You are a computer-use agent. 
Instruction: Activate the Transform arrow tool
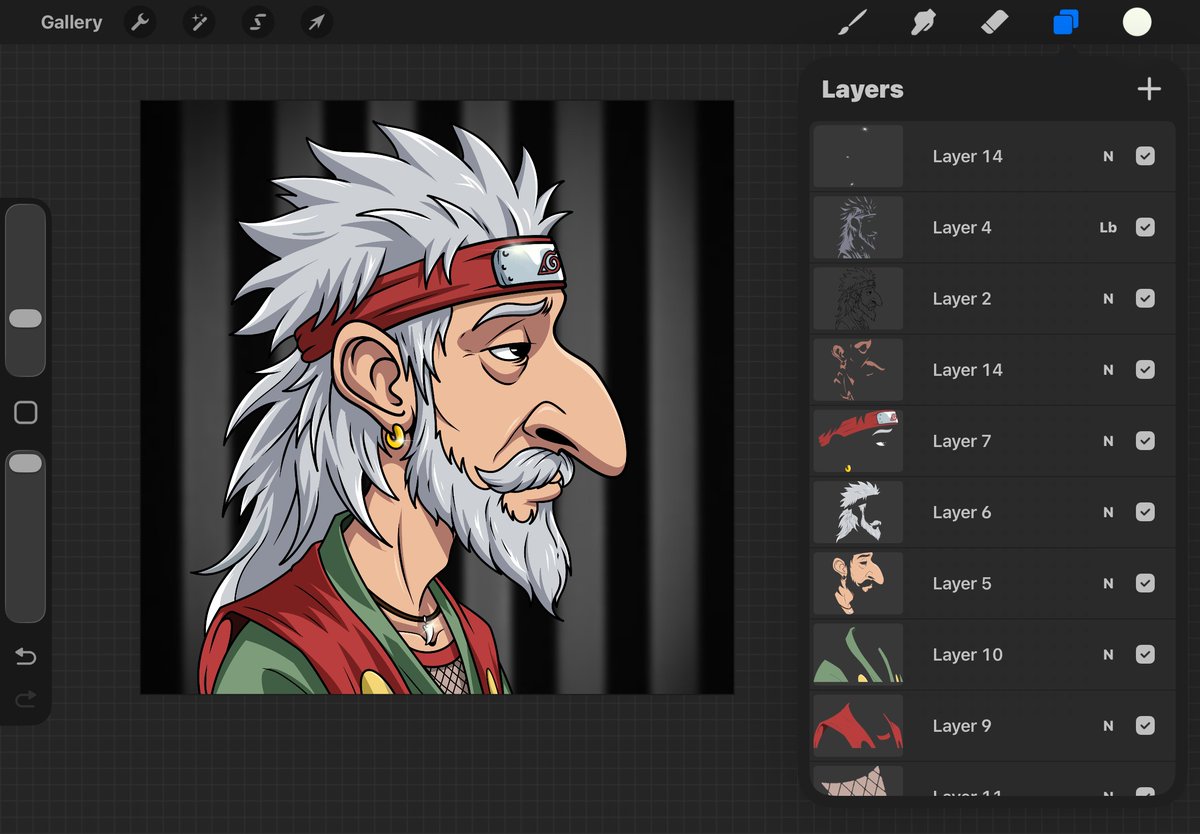pos(316,22)
